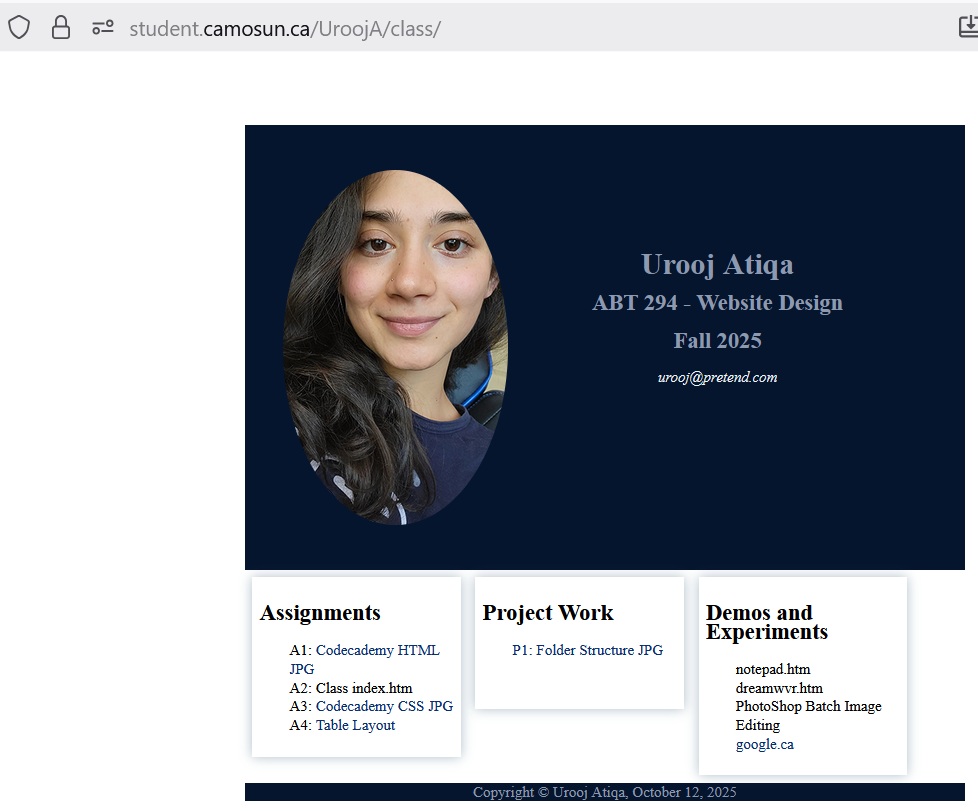The height and width of the screenshot is (811, 978).
Task: Go to the A4 Table Layout link
Action: coord(355,725)
